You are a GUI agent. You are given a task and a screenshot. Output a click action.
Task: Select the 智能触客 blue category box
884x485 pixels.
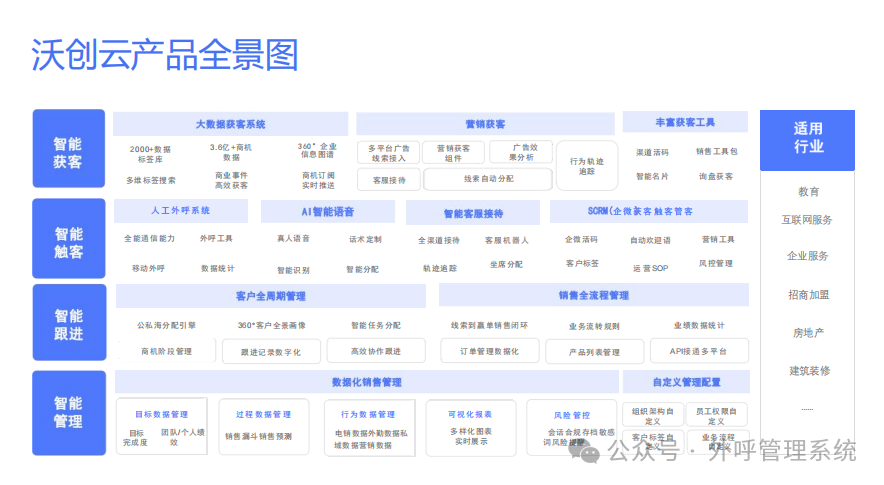click(69, 238)
